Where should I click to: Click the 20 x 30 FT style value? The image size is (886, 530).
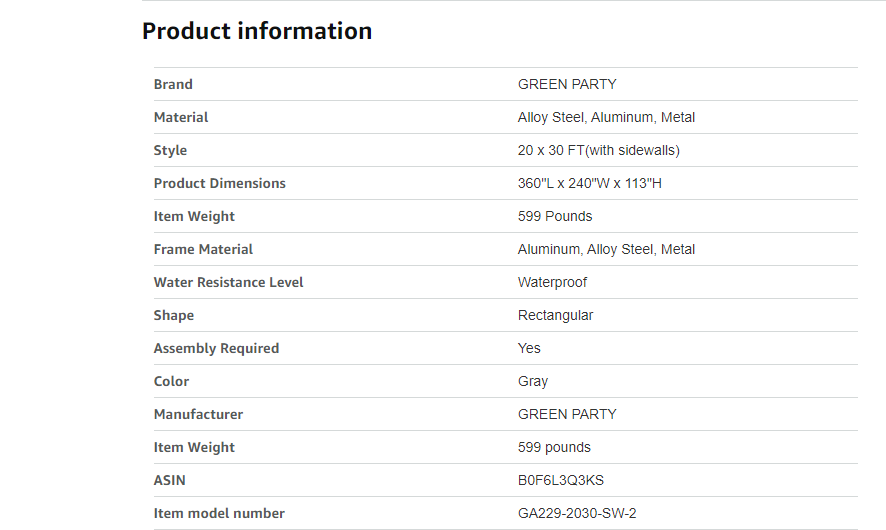click(598, 150)
